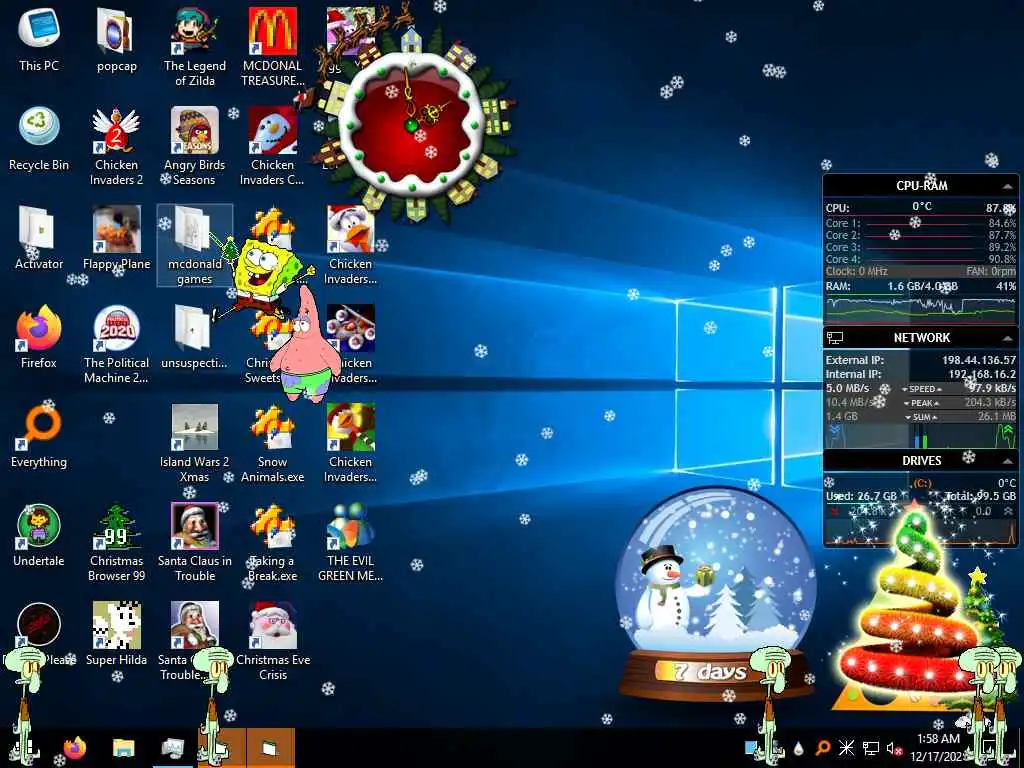This screenshot has width=1024, height=768.
Task: Toggle the SUM row in Network widget
Action: click(921, 417)
